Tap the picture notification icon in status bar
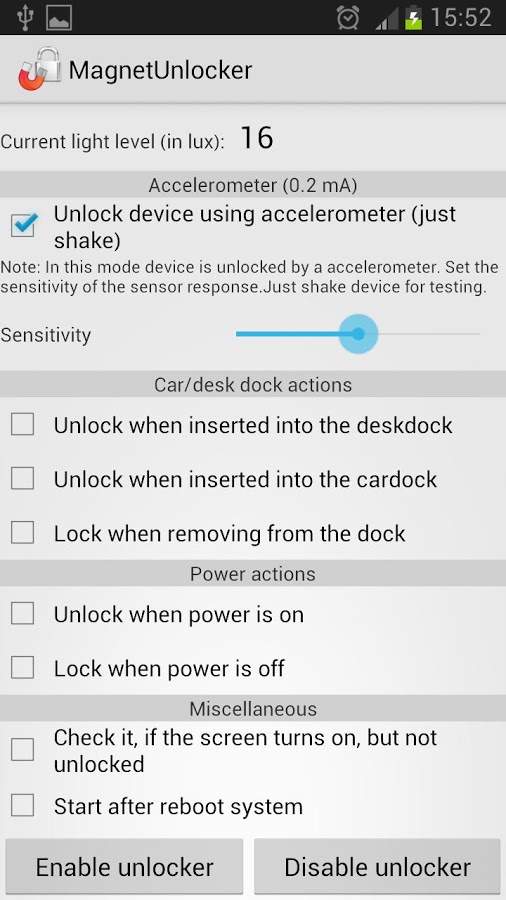 [x=59, y=18]
